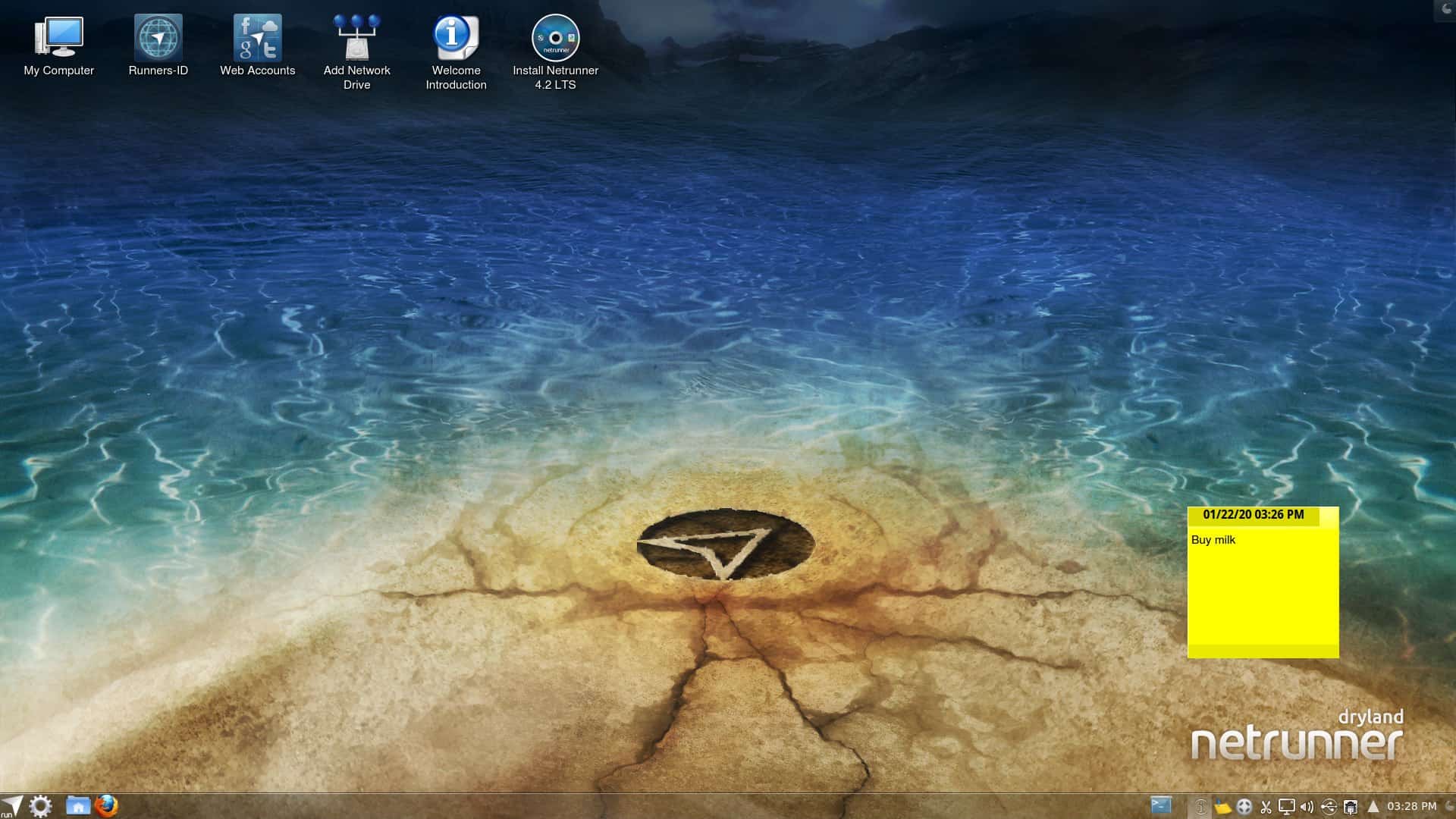The width and height of the screenshot is (1456, 819).
Task: Toggle mute on the volume tray icon
Action: (1307, 805)
